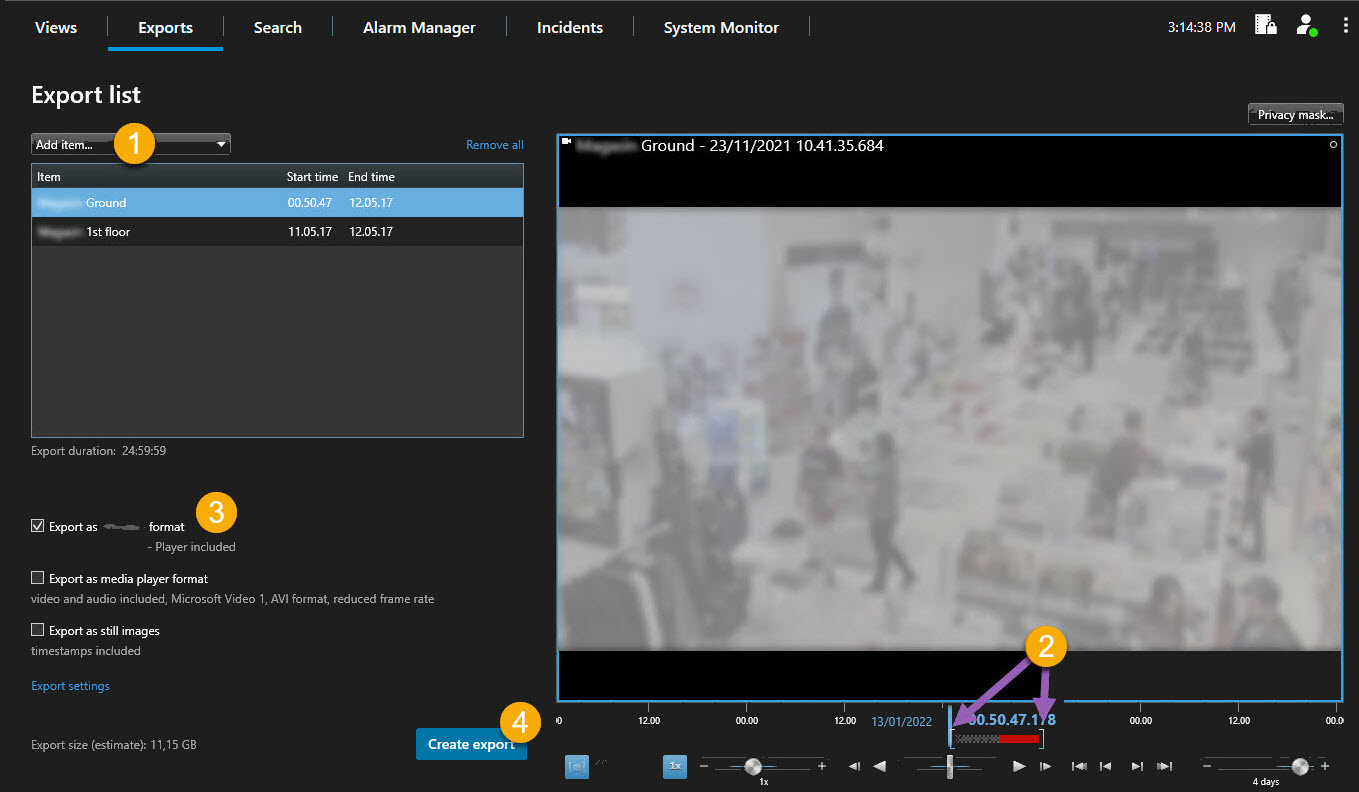Select the Exports tab
The width and height of the screenshot is (1359, 792).
click(165, 27)
